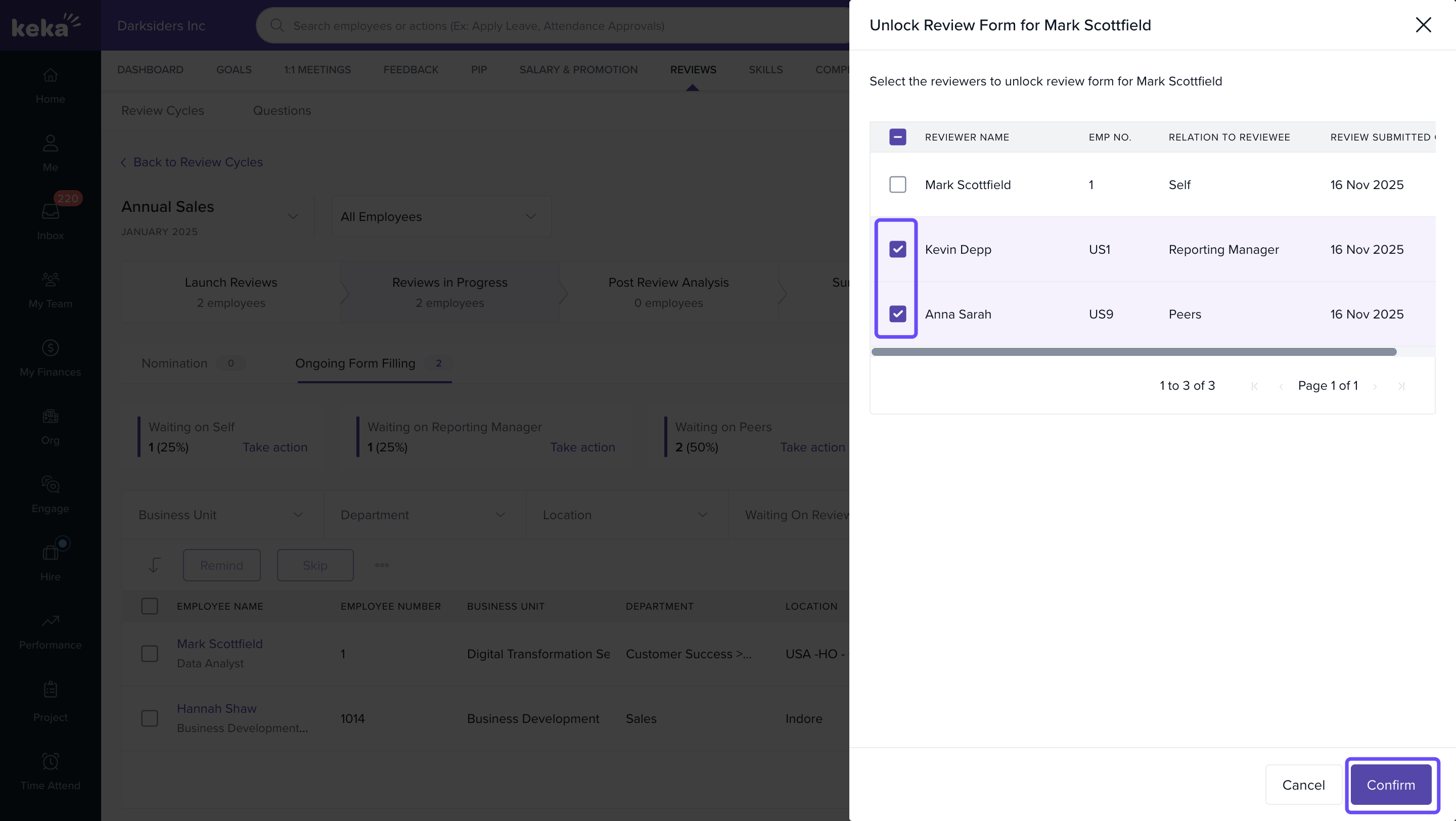Open the Inbox icon with 220 badge
This screenshot has width=1456, height=821.
tap(51, 211)
